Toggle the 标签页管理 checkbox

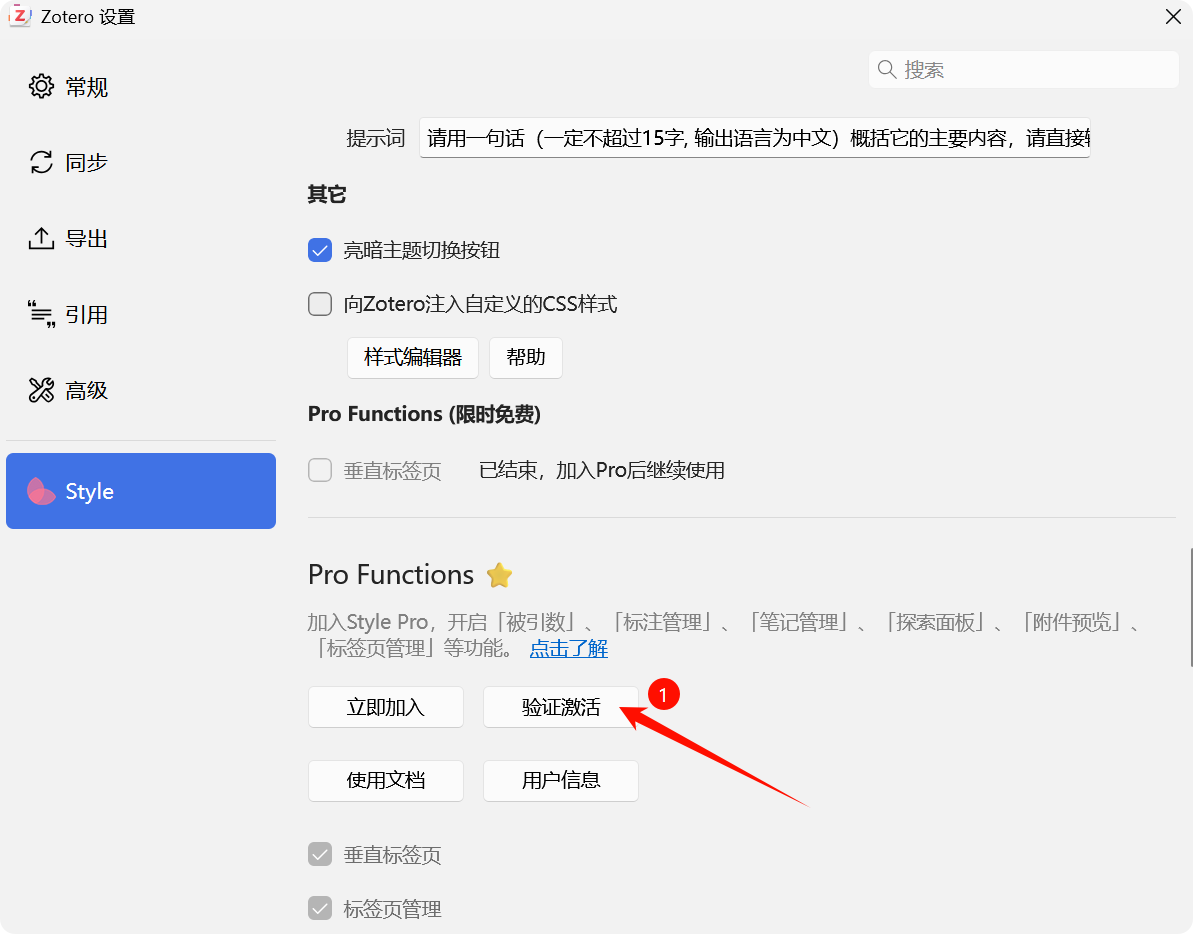coord(320,908)
